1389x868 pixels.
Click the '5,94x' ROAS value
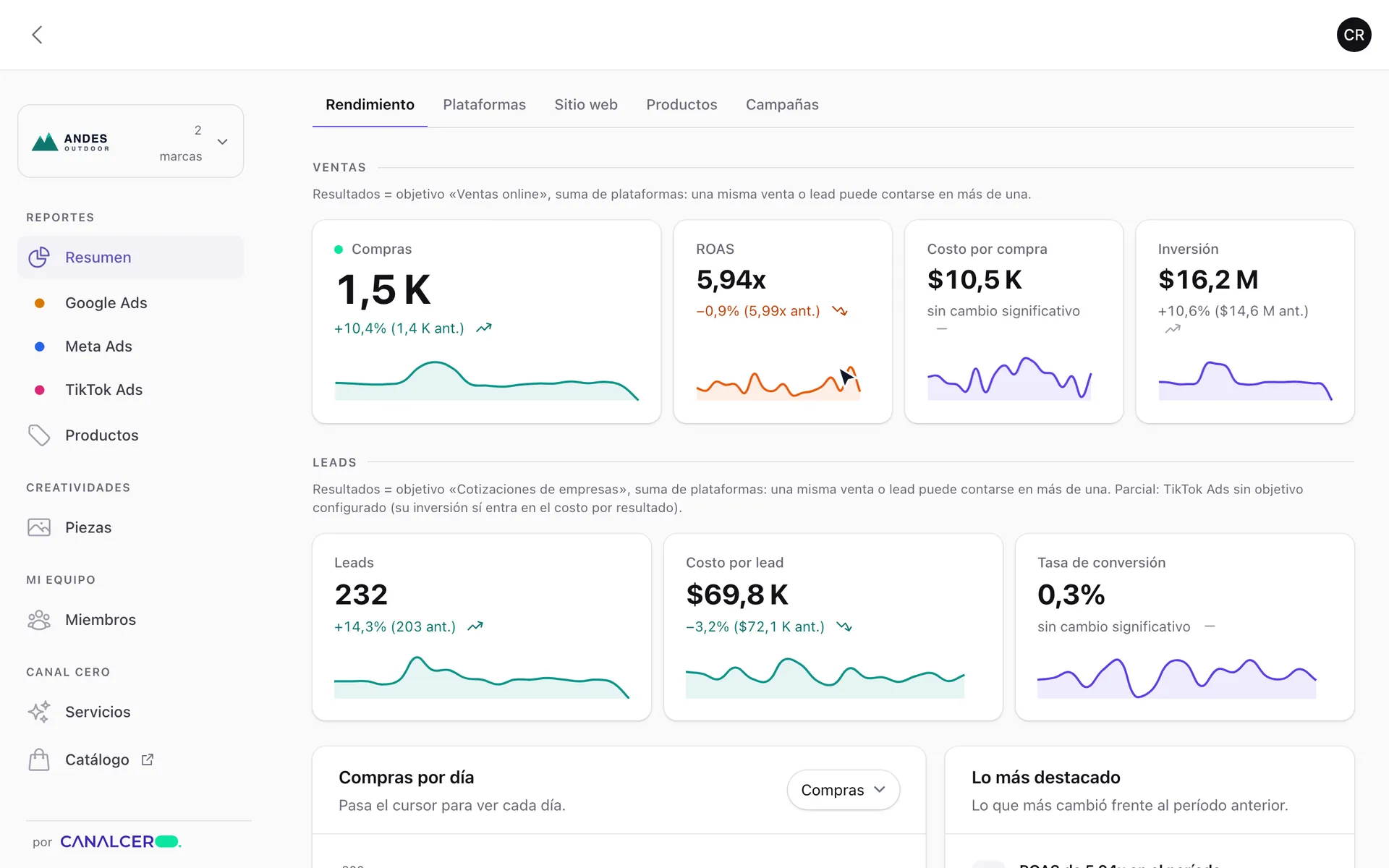point(731,280)
